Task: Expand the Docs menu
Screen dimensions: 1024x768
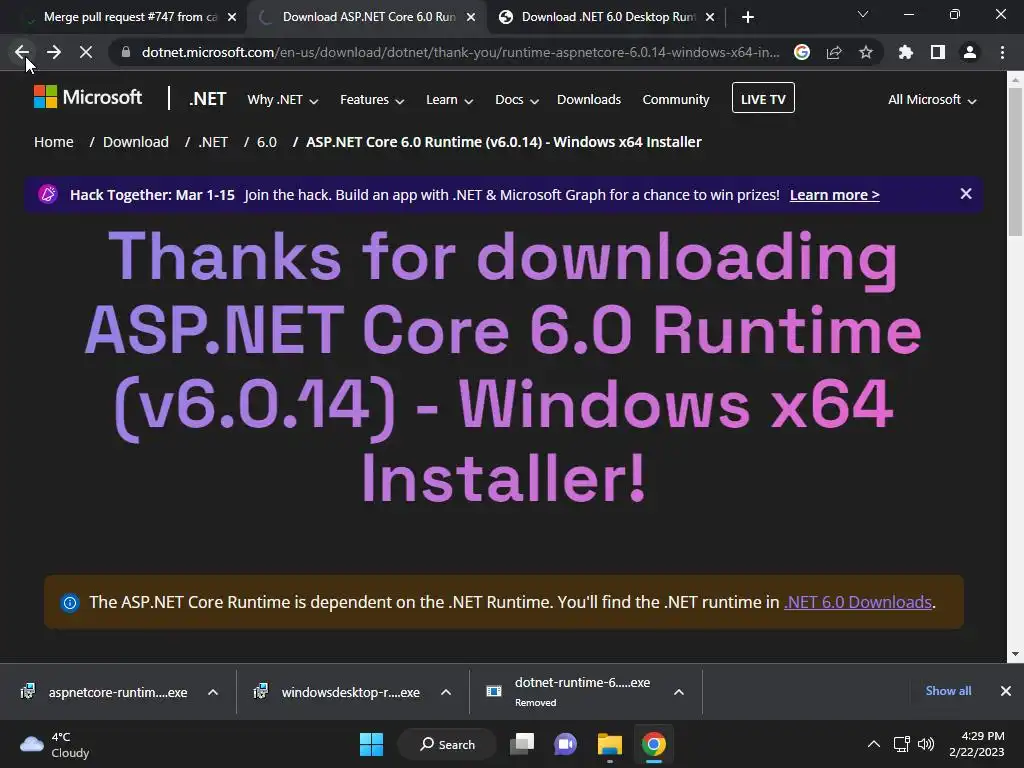Action: coord(517,100)
